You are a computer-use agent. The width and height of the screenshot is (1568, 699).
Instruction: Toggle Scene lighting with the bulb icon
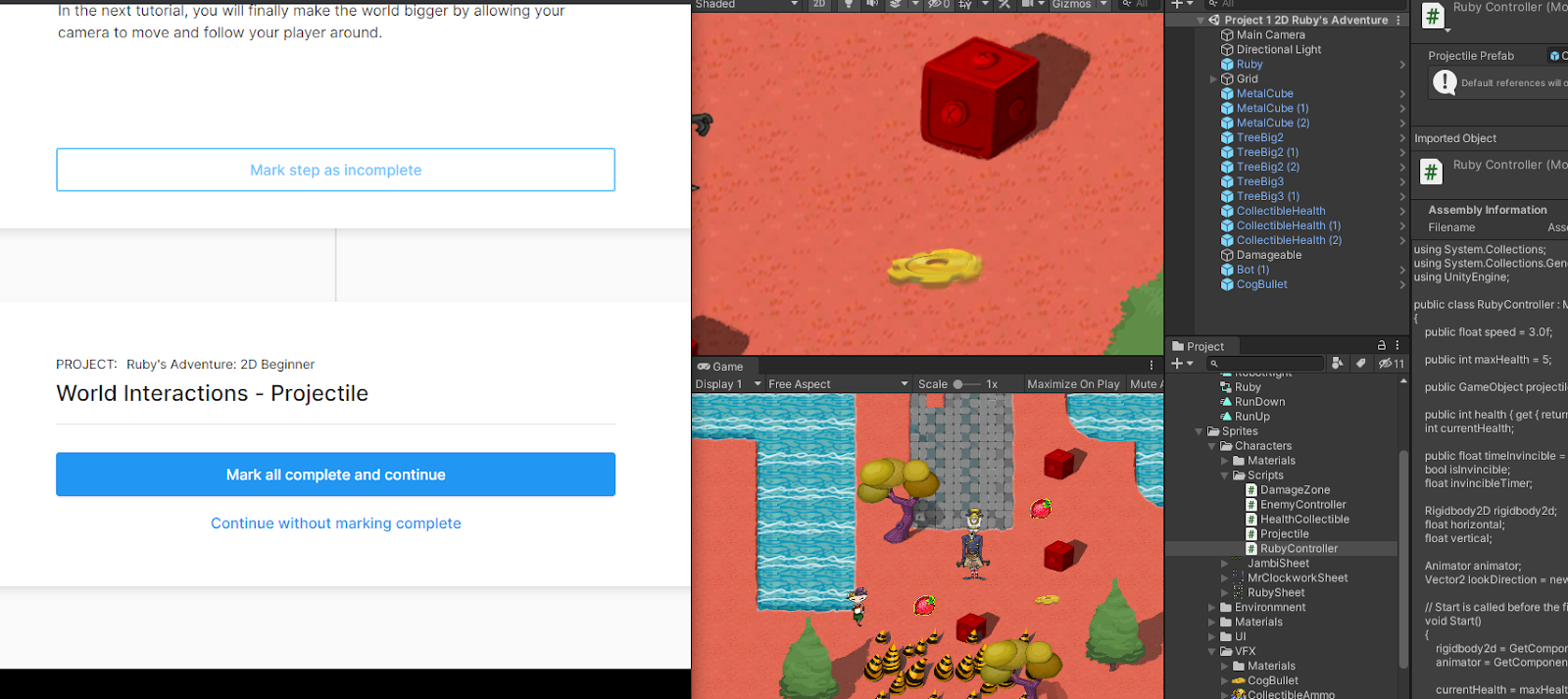tap(849, 4)
